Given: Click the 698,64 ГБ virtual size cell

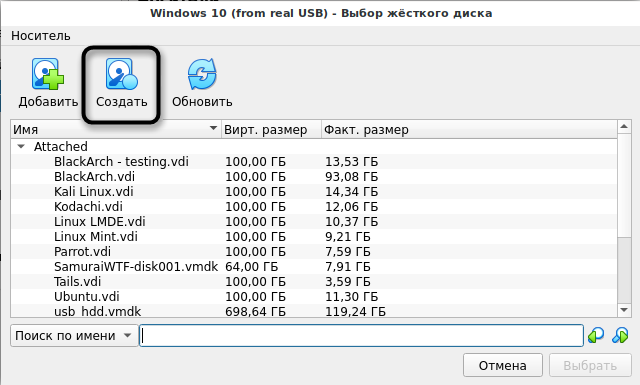Looking at the screenshot, I should (256, 312).
